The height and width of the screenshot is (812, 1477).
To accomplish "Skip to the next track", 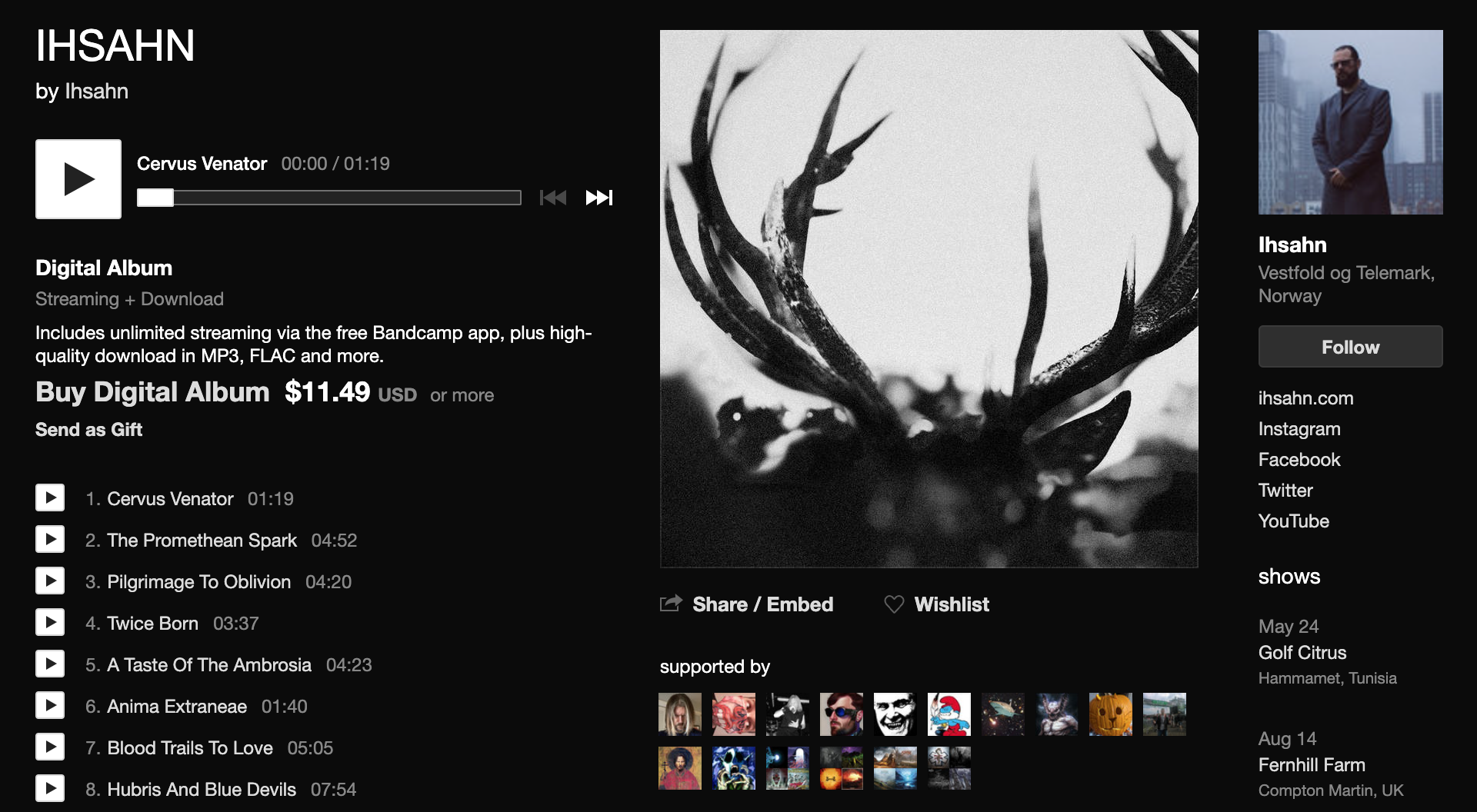I will coord(599,198).
